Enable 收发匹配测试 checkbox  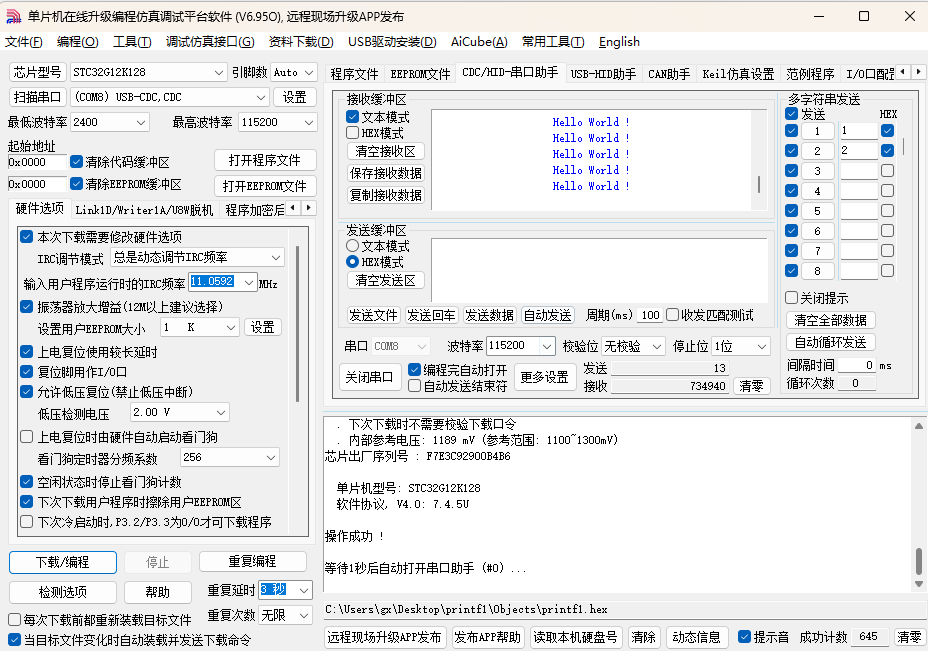672,315
